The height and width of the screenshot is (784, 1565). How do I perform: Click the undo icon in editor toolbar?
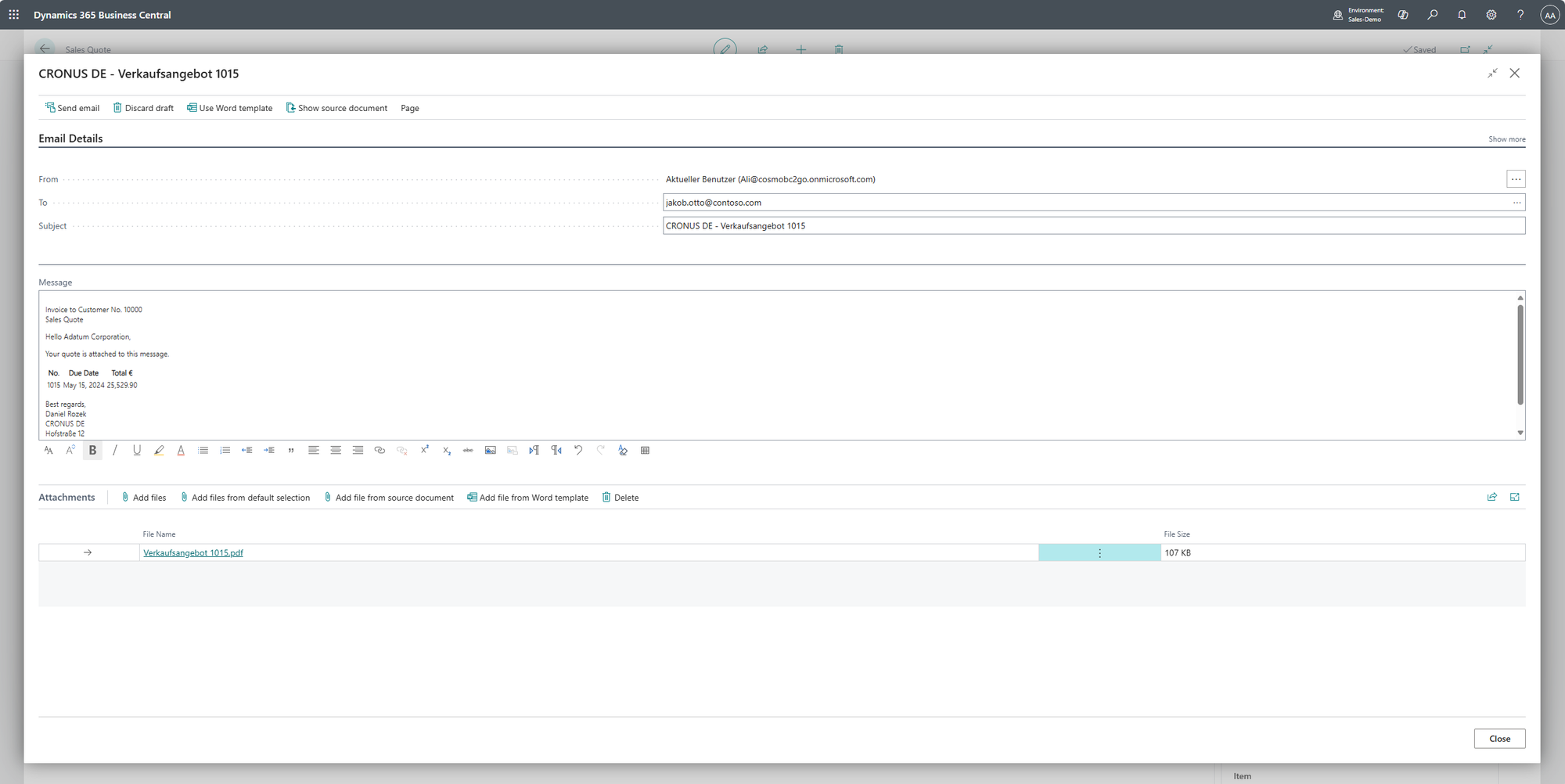point(578,451)
